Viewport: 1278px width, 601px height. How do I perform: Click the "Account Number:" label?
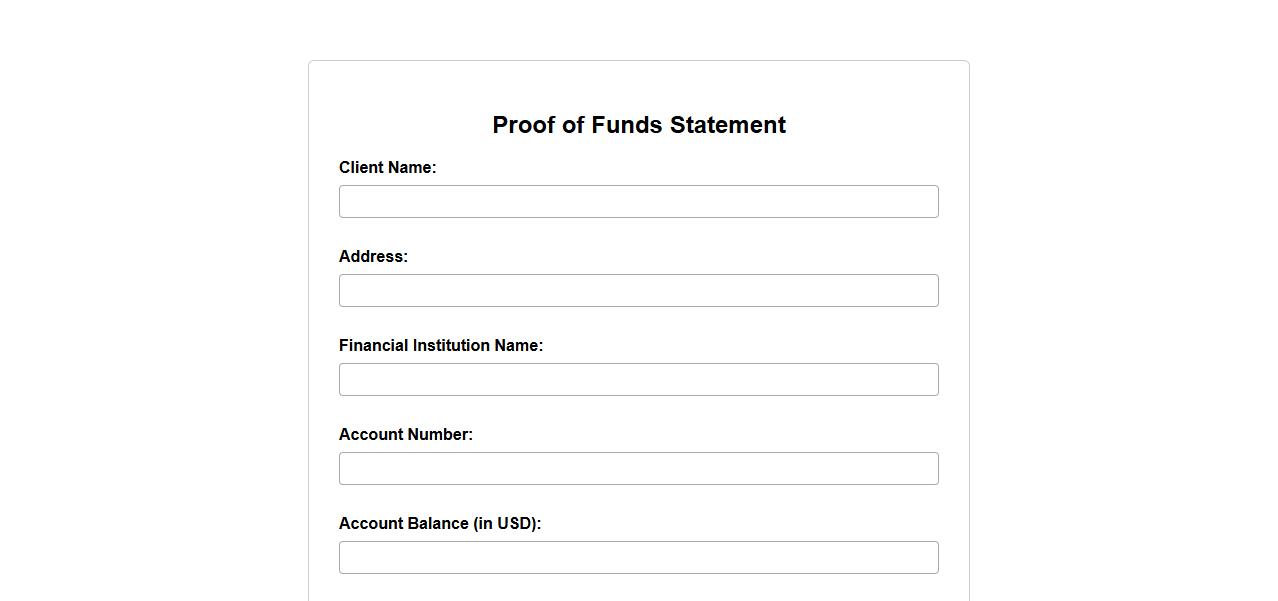(405, 434)
